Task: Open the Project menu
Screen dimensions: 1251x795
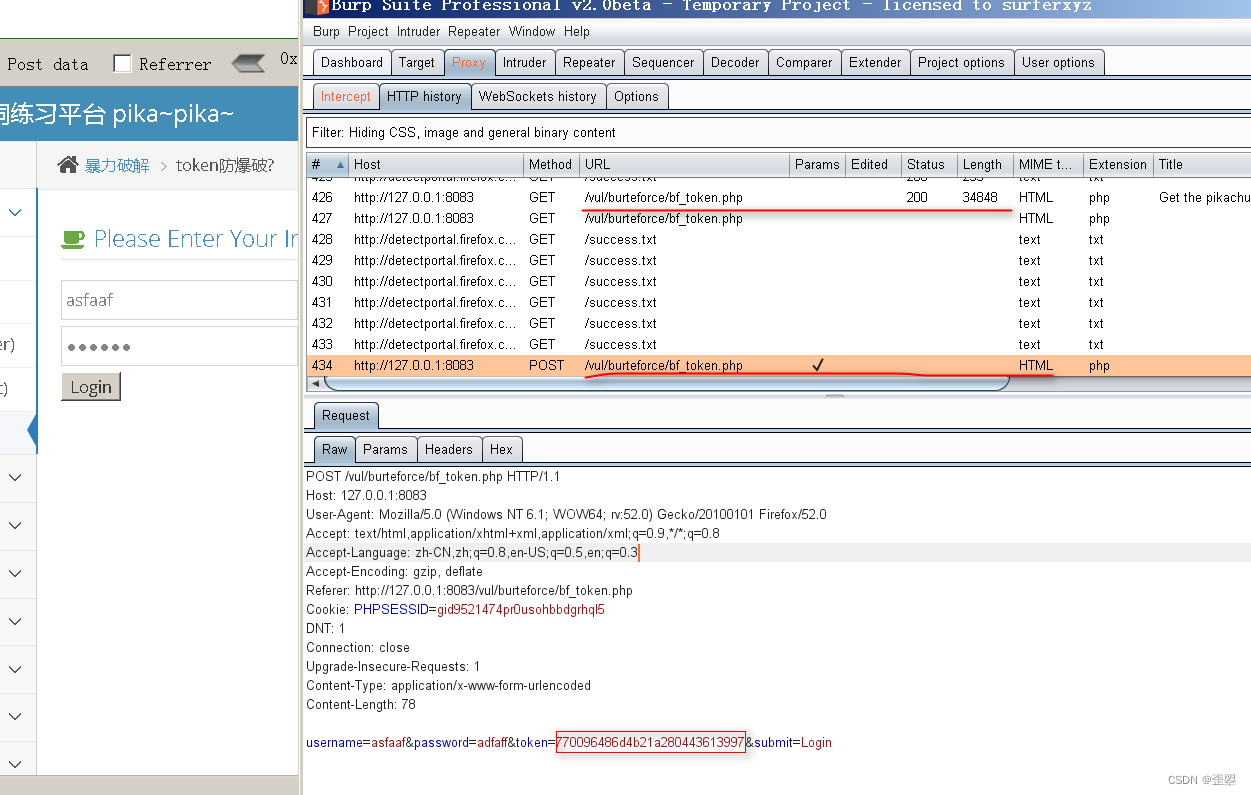Action: (x=368, y=31)
